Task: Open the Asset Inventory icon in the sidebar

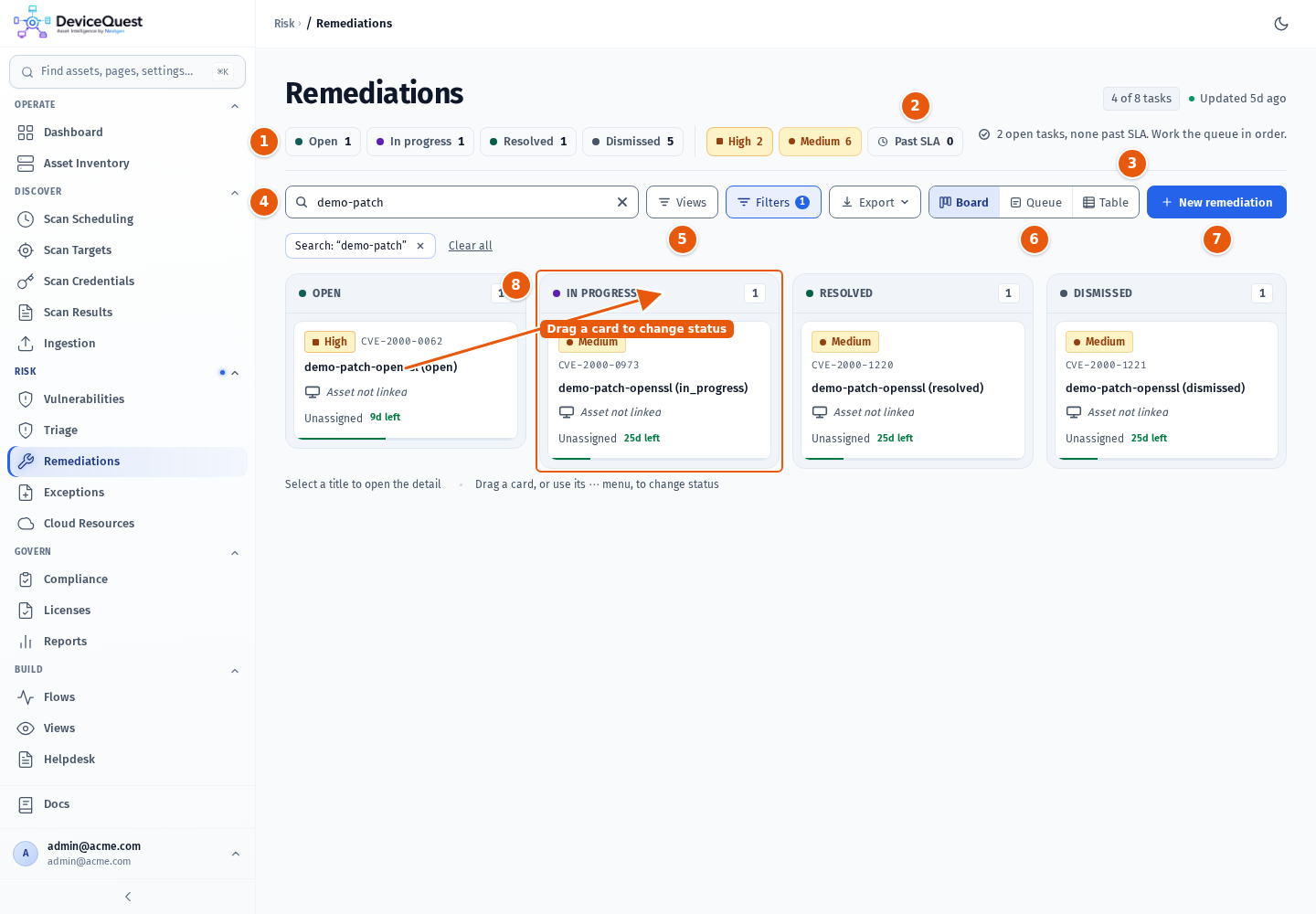Action: click(26, 164)
